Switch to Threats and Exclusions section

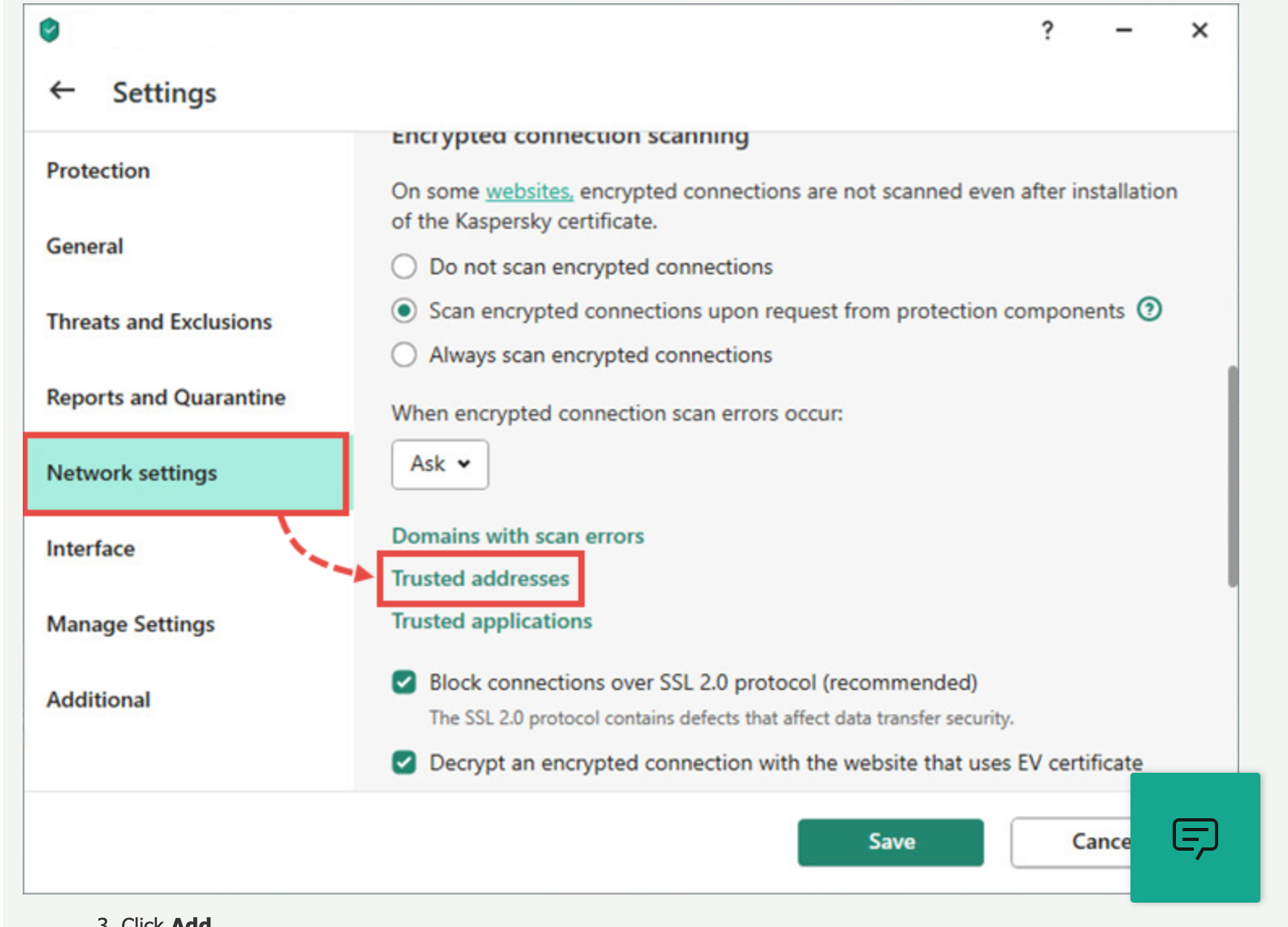[159, 321]
